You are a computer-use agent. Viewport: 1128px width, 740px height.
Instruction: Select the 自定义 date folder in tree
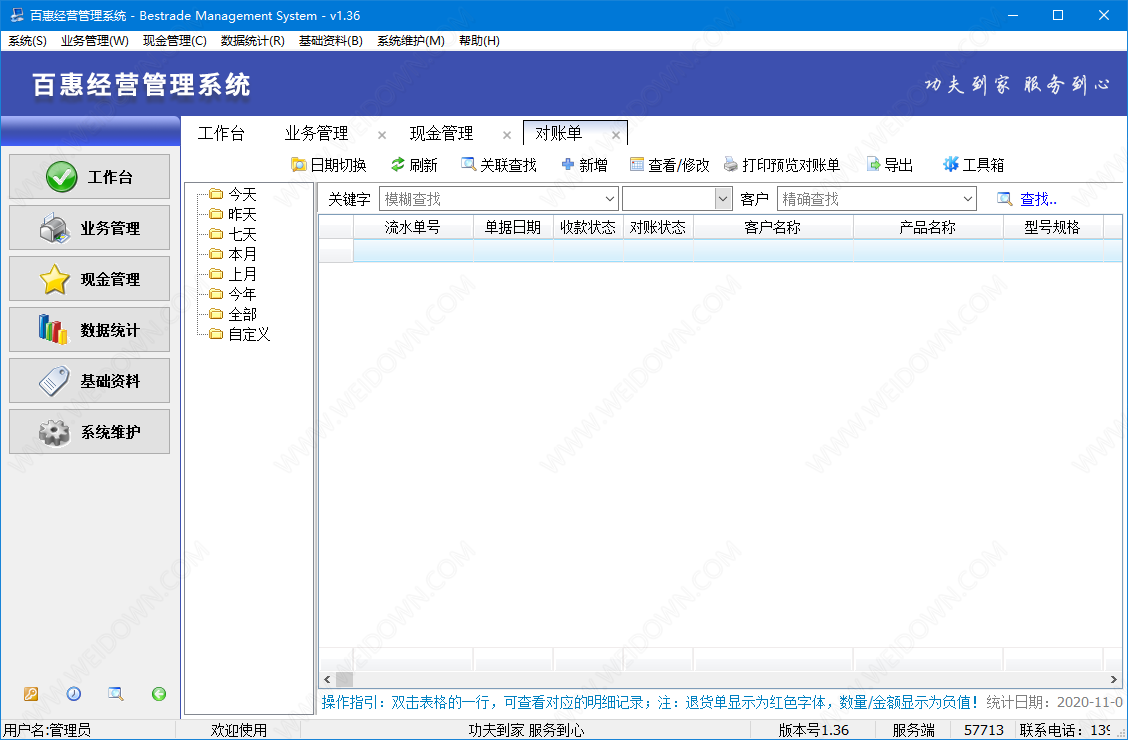[249, 334]
